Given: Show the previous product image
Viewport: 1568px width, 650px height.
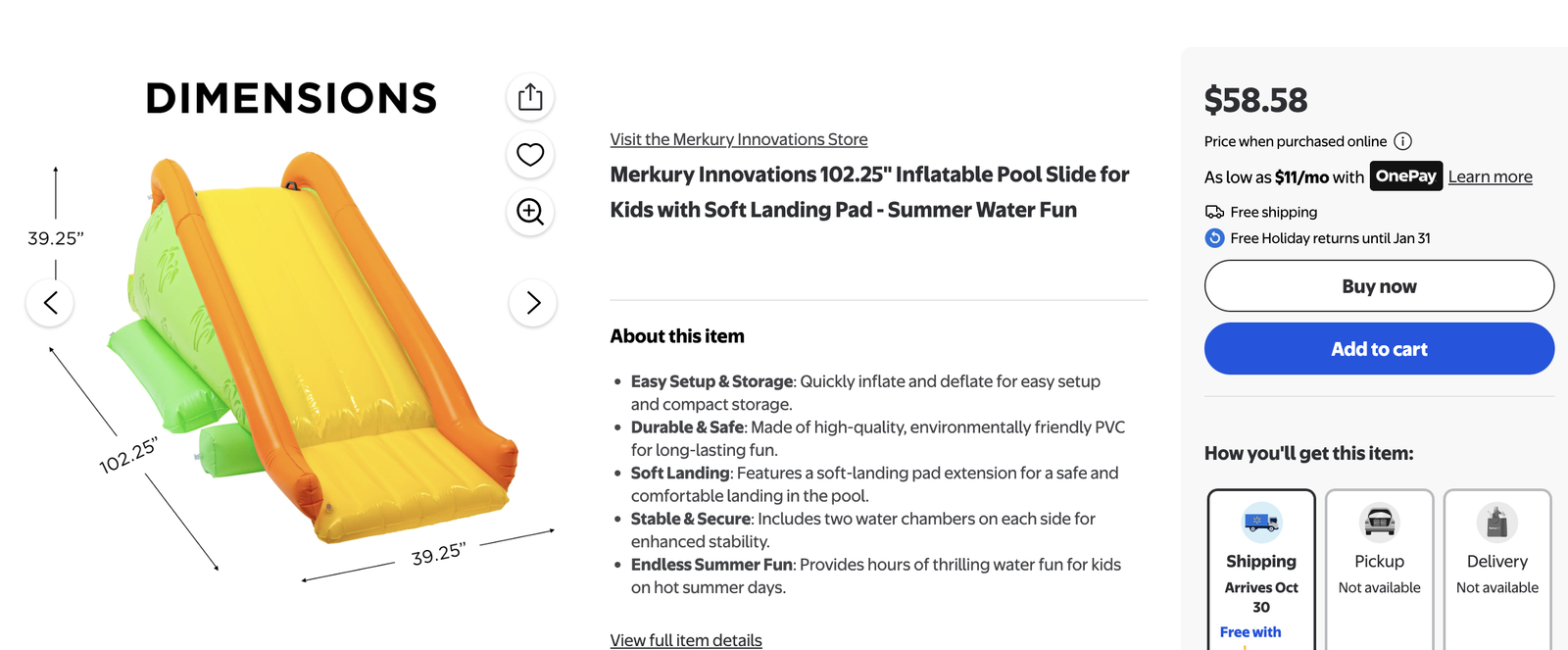Looking at the screenshot, I should click(50, 303).
